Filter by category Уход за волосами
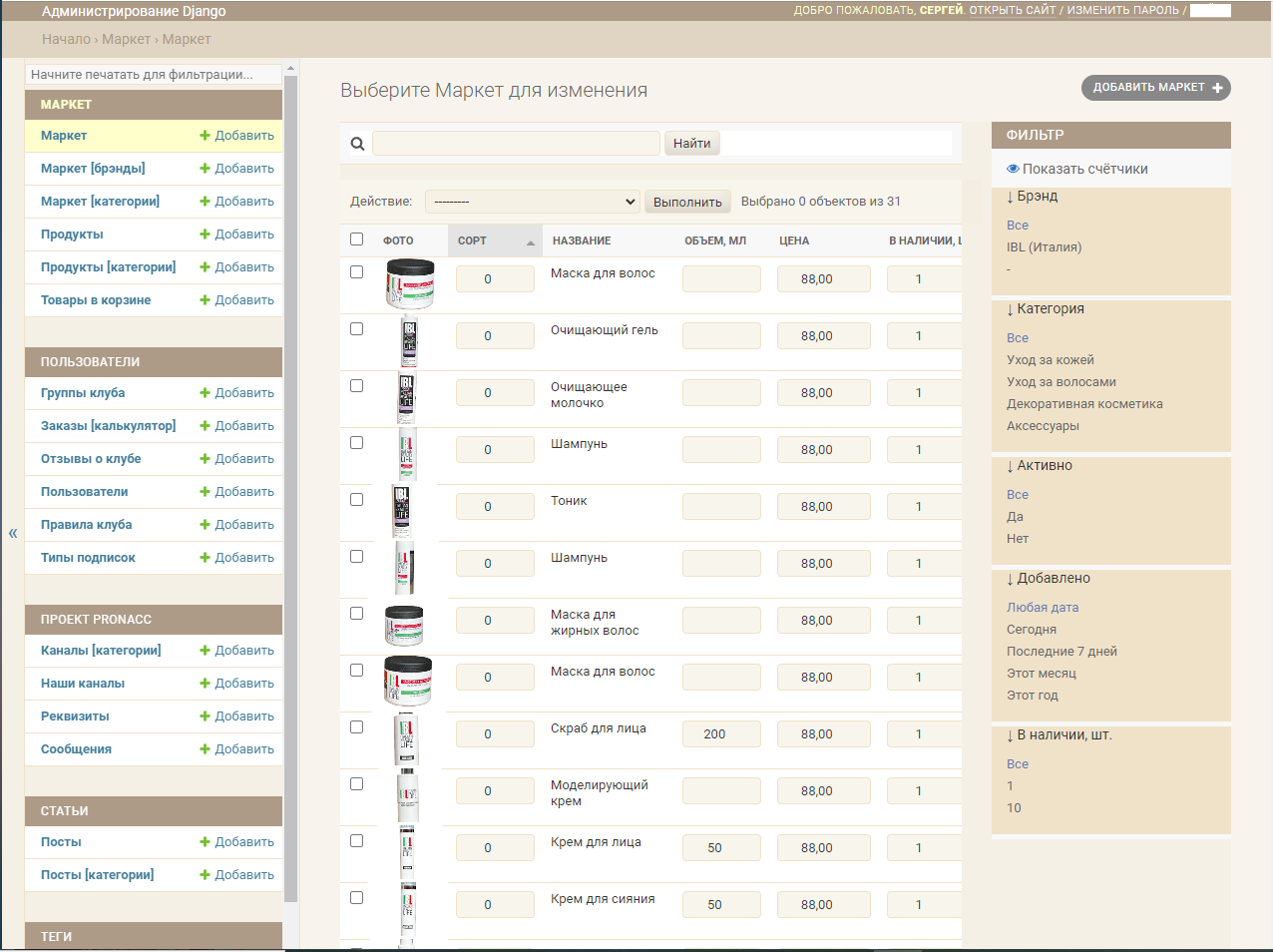Image resolution: width=1273 pixels, height=952 pixels. pos(1061,382)
